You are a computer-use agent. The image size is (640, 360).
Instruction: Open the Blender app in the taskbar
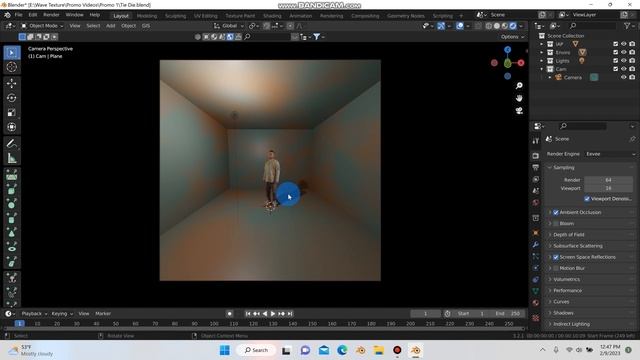click(x=416, y=350)
